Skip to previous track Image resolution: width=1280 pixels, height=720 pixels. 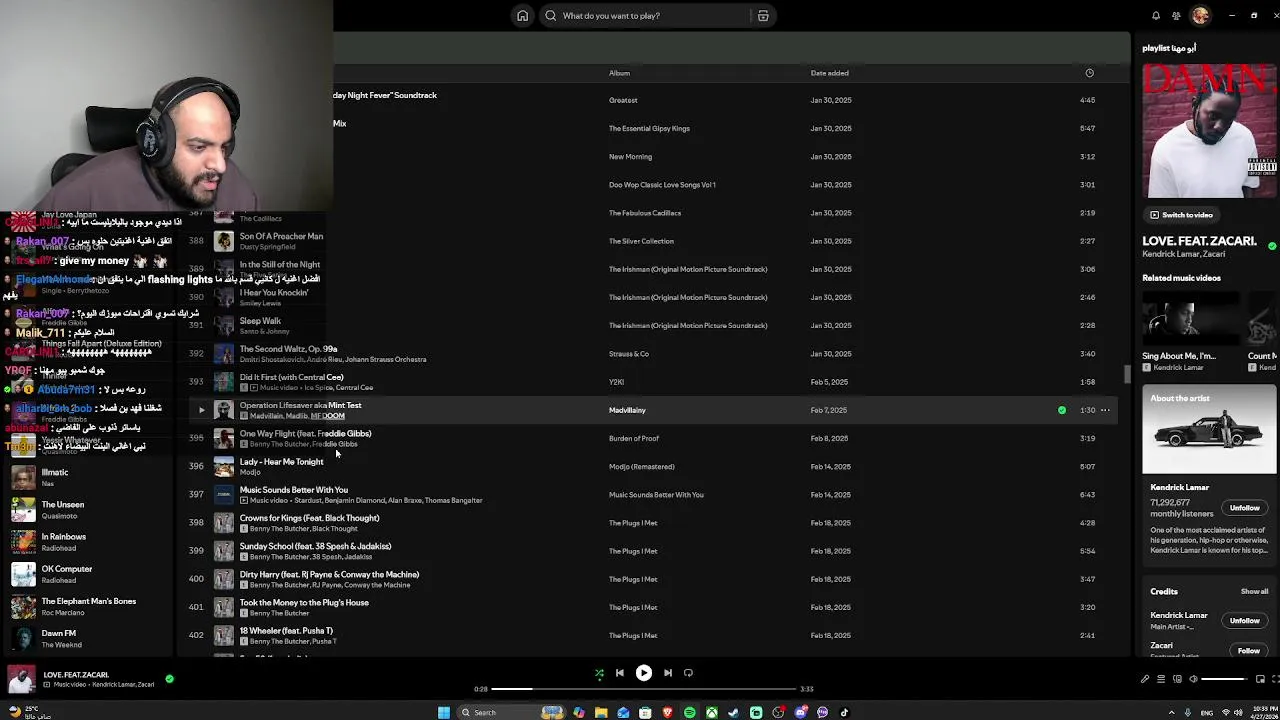(x=619, y=673)
